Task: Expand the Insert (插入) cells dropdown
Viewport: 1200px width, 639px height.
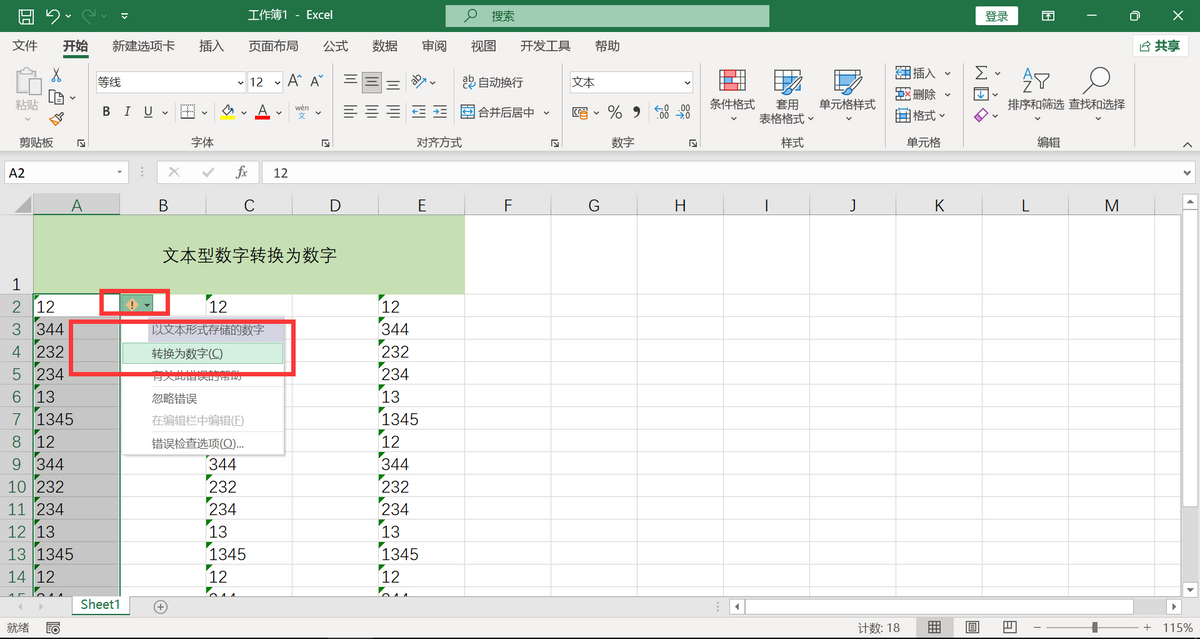Action: (x=947, y=73)
